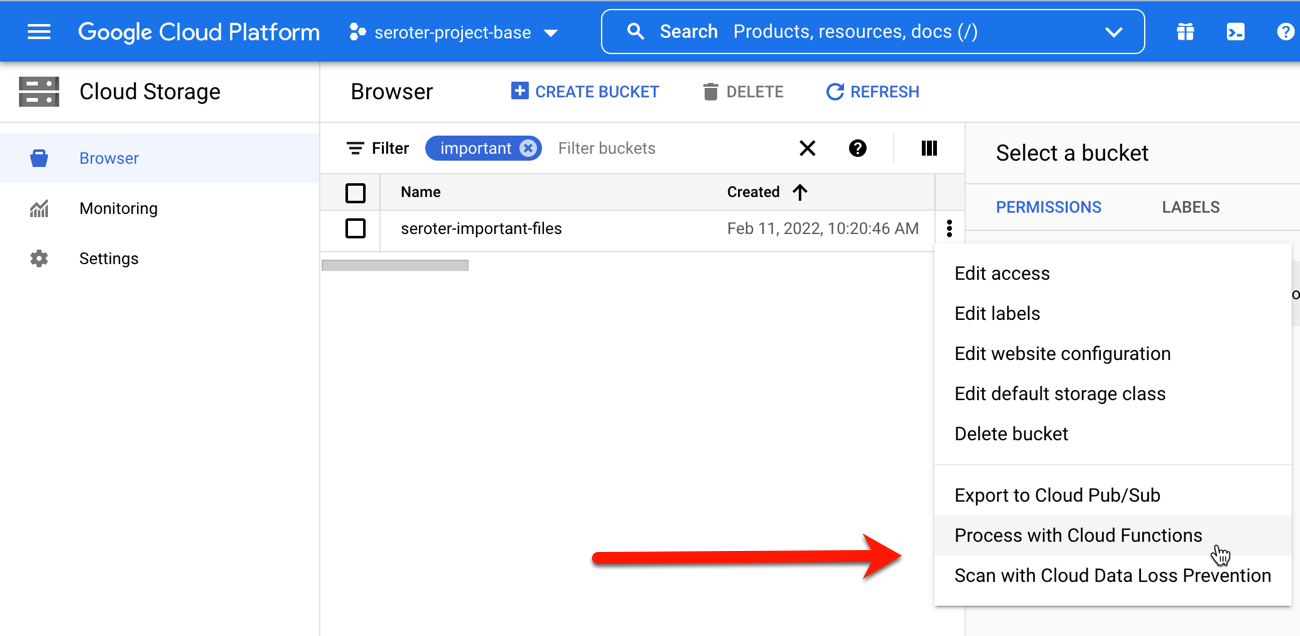Clear filter with the X icon
Viewport: 1300px width, 636px height.
[807, 148]
